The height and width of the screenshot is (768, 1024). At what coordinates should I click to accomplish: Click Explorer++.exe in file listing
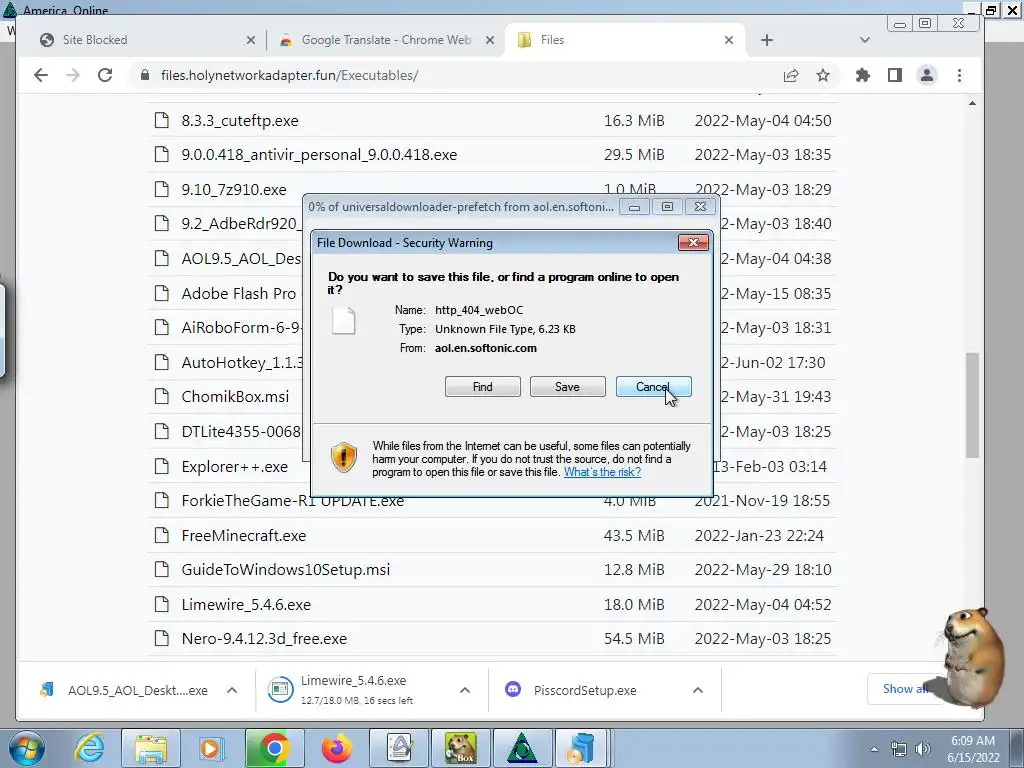[x=234, y=466]
